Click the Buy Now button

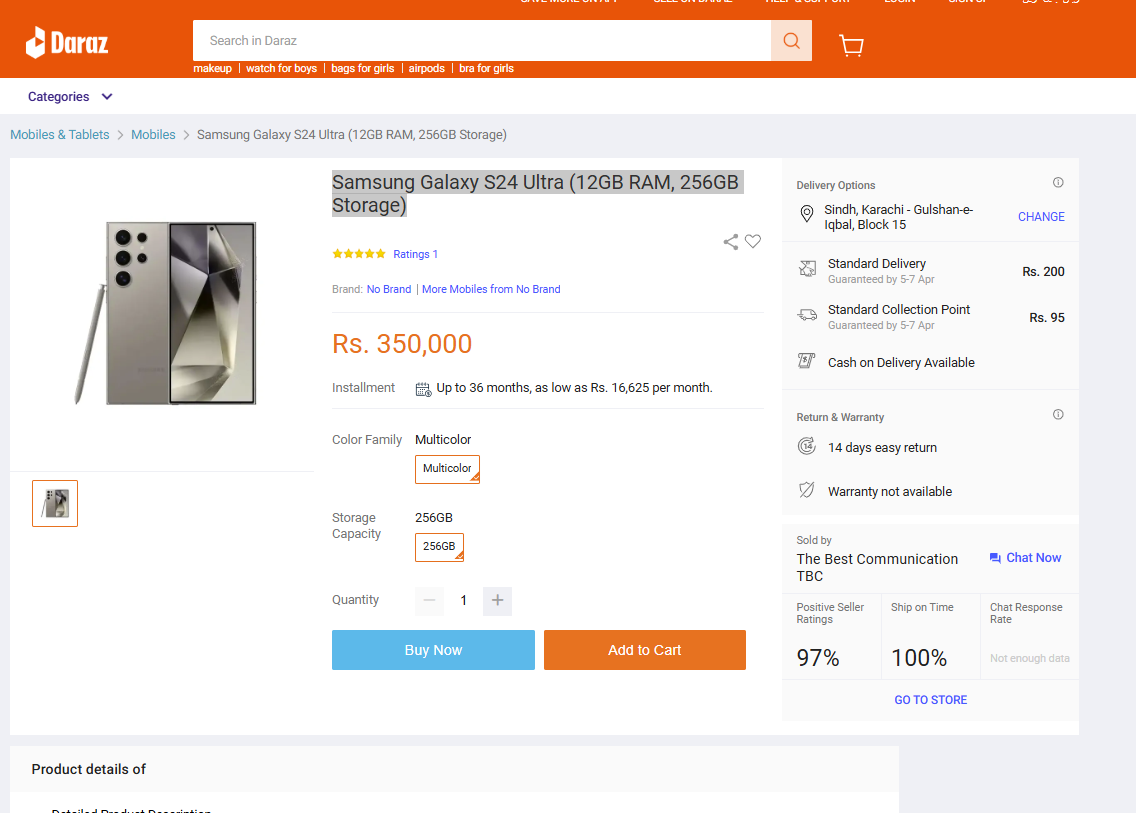click(x=433, y=650)
